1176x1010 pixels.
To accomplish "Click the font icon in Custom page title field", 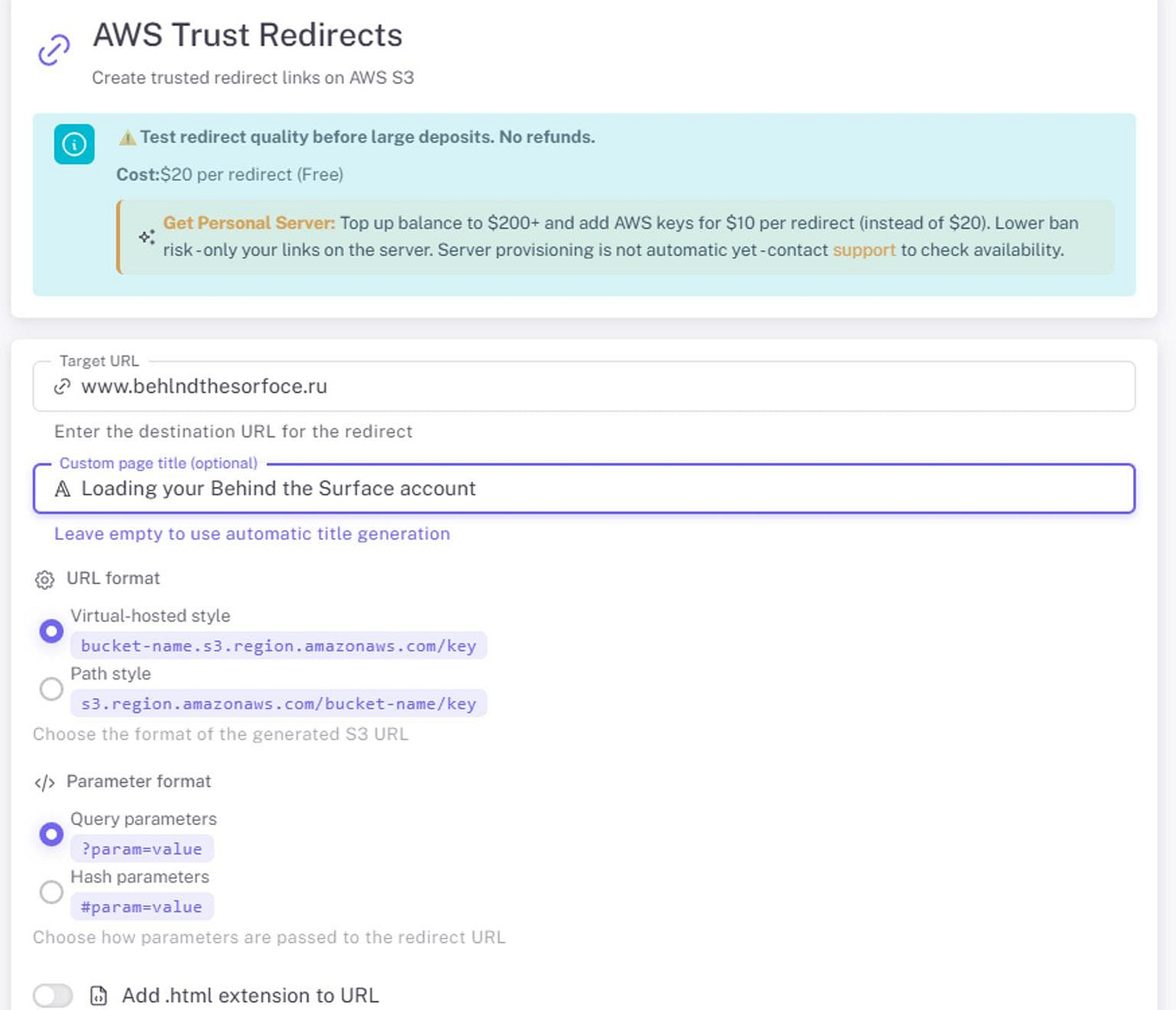I will point(62,488).
